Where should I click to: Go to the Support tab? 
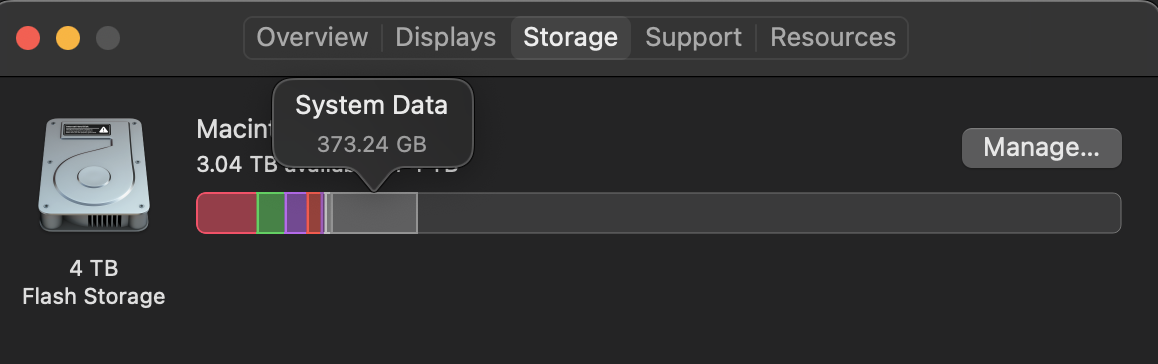coord(693,37)
